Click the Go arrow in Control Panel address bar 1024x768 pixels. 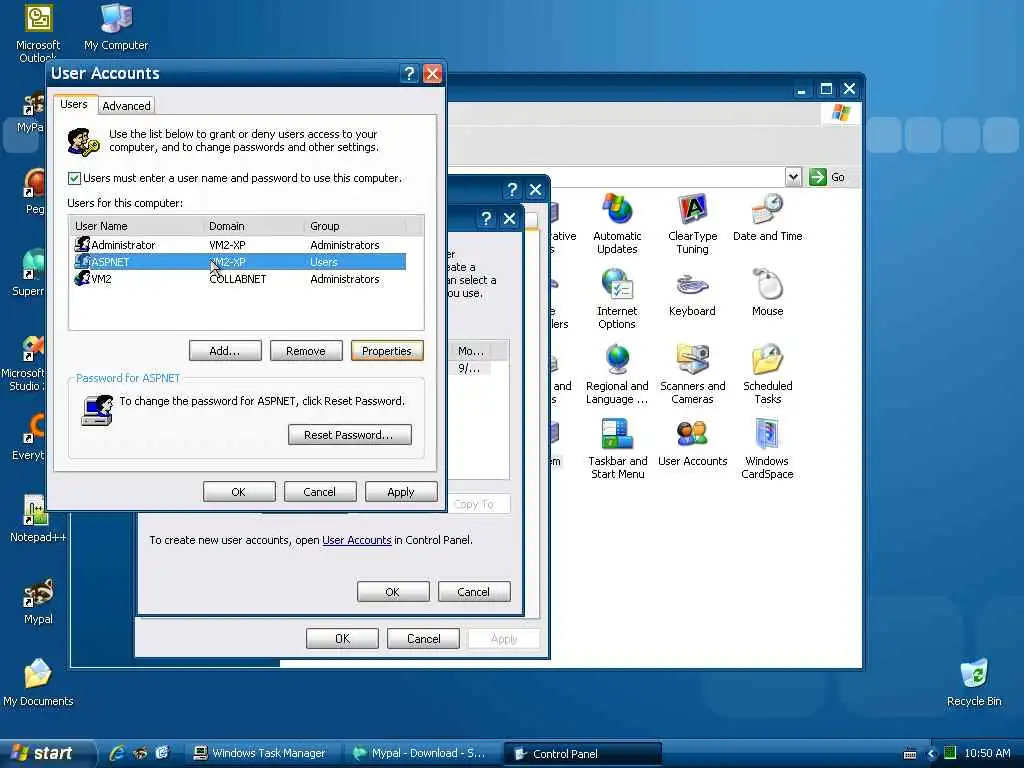pos(818,177)
